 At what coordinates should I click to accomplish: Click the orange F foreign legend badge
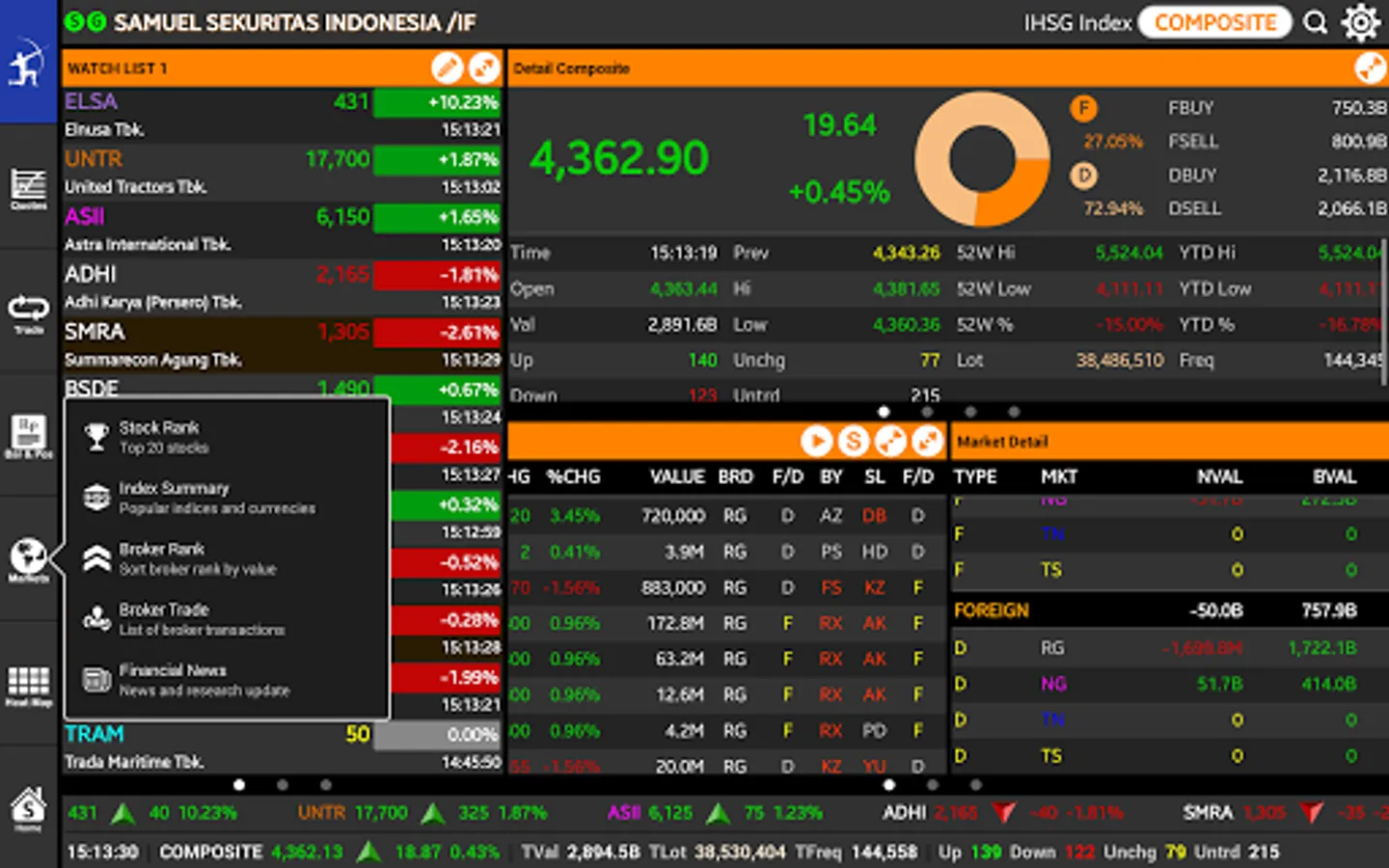1084,108
